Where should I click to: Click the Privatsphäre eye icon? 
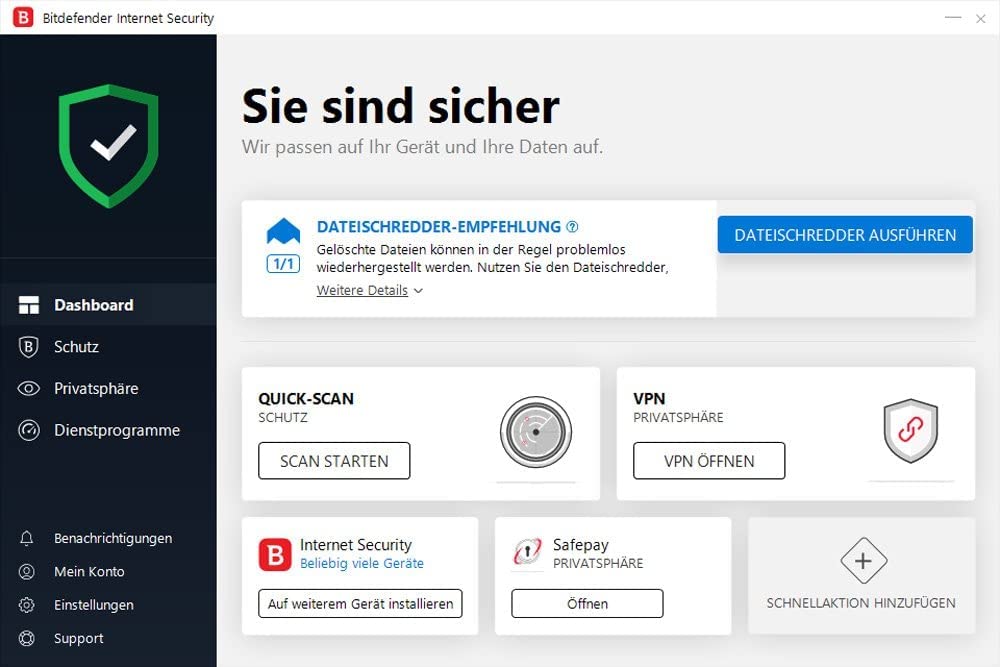coord(29,388)
